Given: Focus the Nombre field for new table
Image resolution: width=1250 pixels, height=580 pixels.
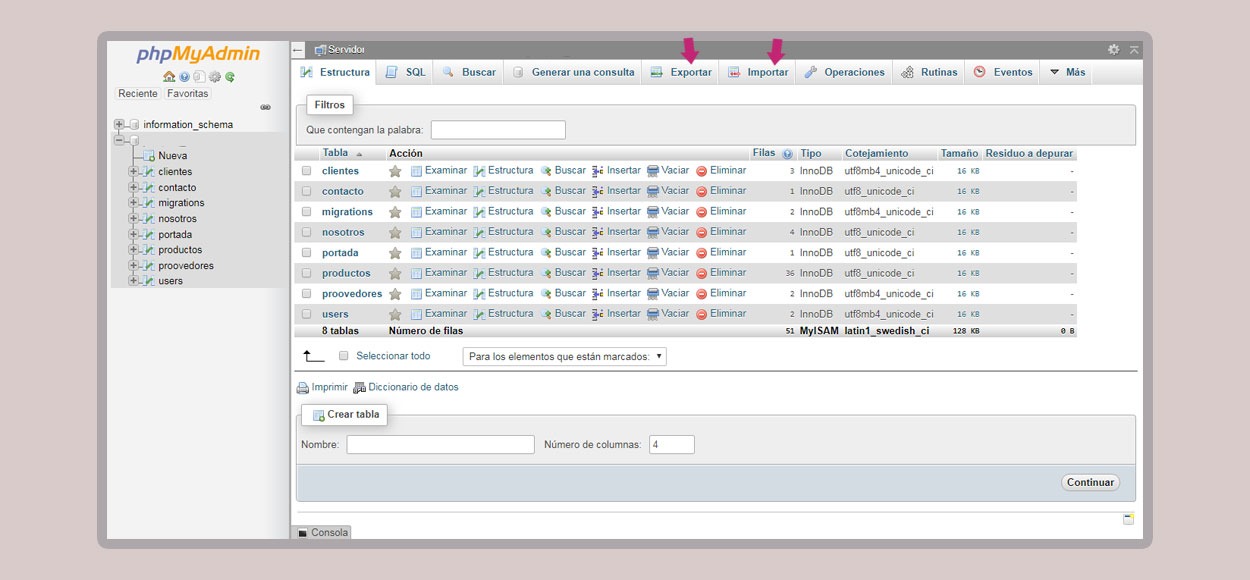Looking at the screenshot, I should click(x=441, y=444).
